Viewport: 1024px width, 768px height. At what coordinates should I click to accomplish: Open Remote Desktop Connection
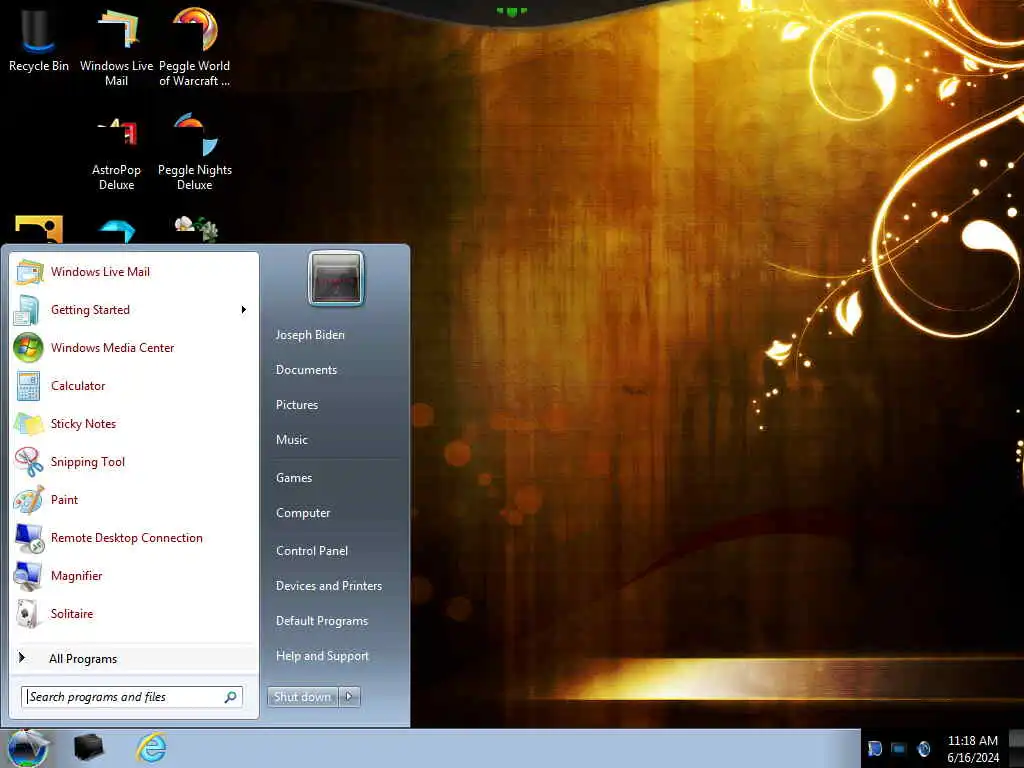tap(134, 537)
